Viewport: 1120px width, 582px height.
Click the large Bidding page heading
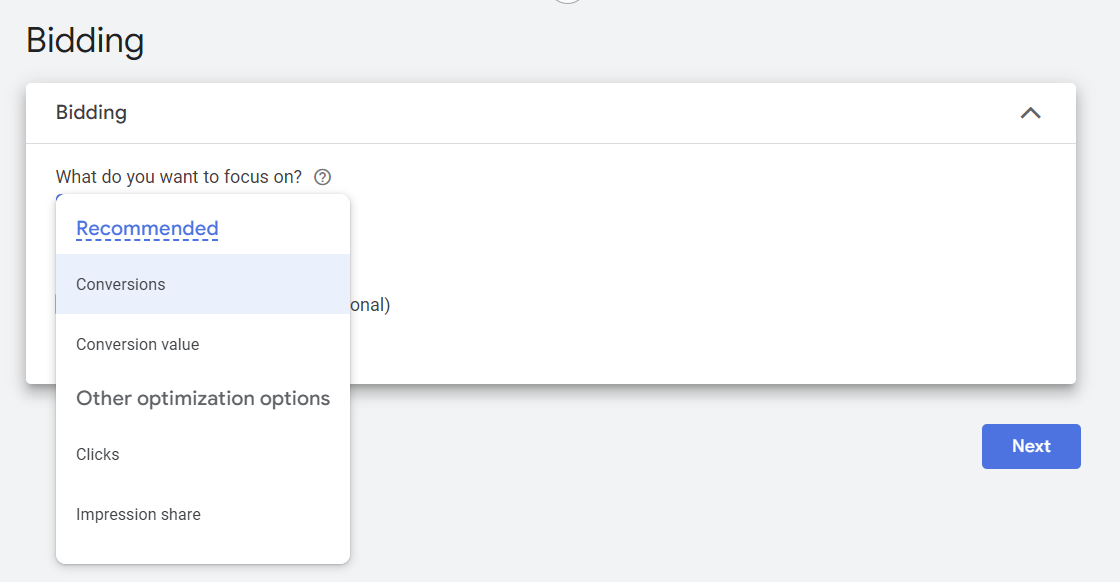pyautogui.click(x=85, y=41)
